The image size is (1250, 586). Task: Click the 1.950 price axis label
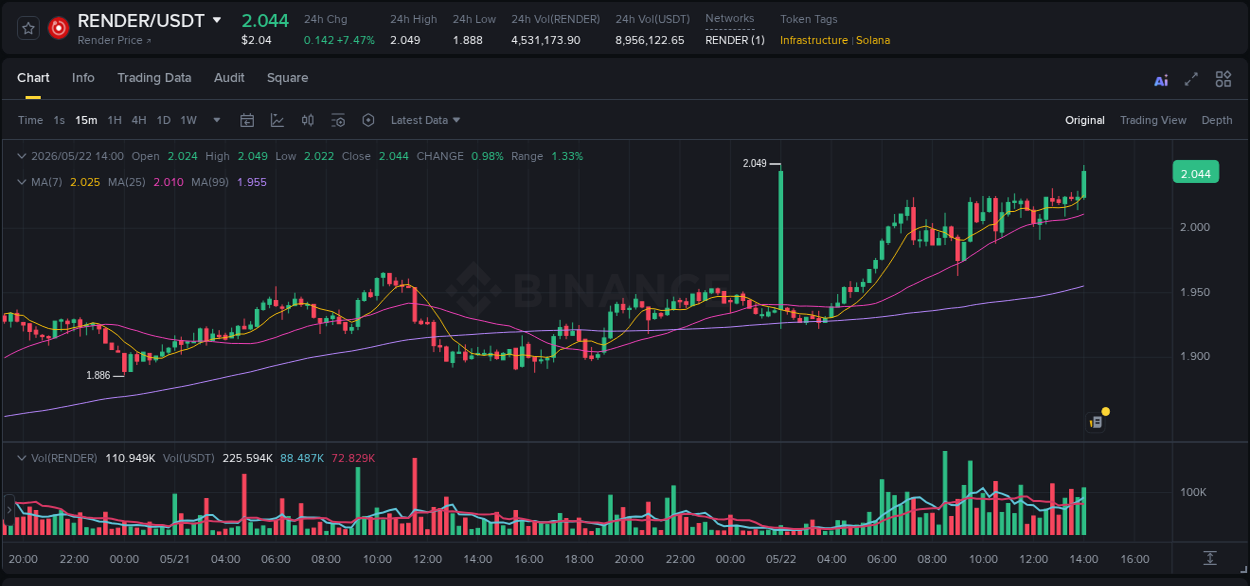click(x=1195, y=293)
